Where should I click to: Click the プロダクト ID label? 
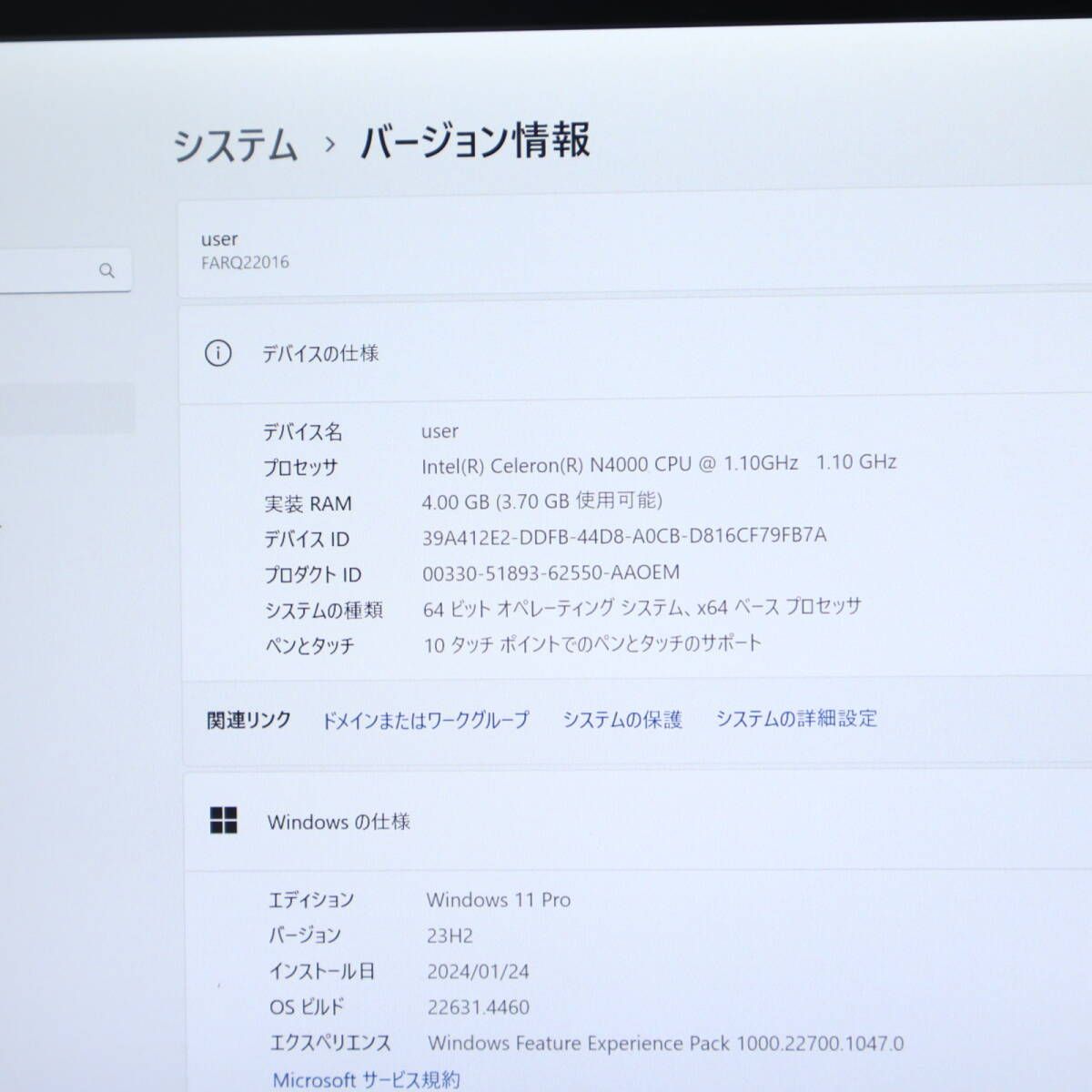(x=313, y=575)
